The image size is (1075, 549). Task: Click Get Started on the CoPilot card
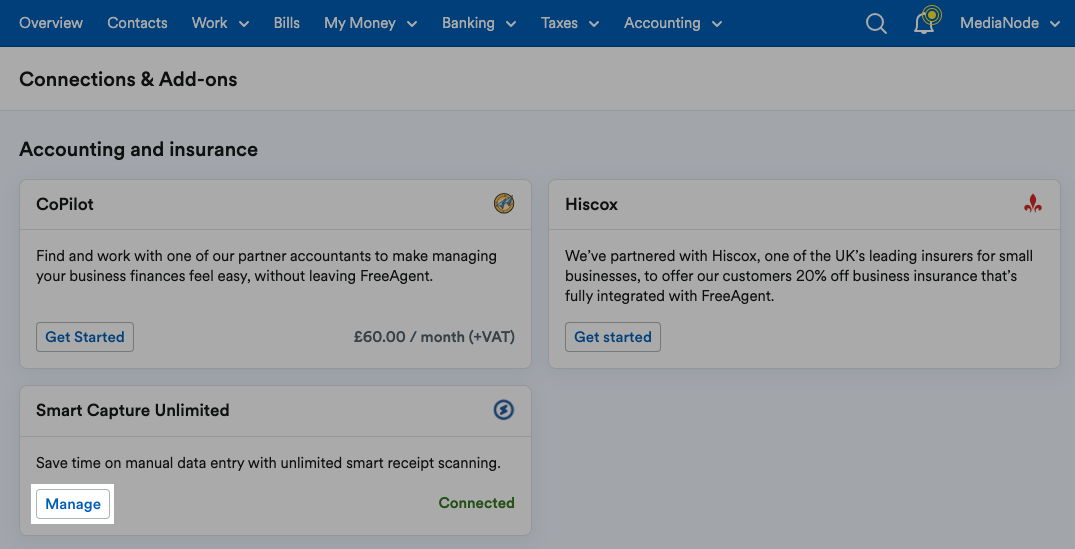[85, 337]
